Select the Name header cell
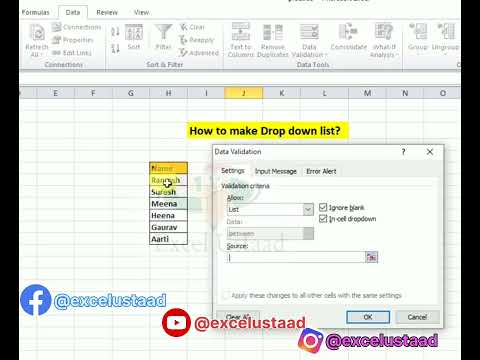 (x=168, y=168)
